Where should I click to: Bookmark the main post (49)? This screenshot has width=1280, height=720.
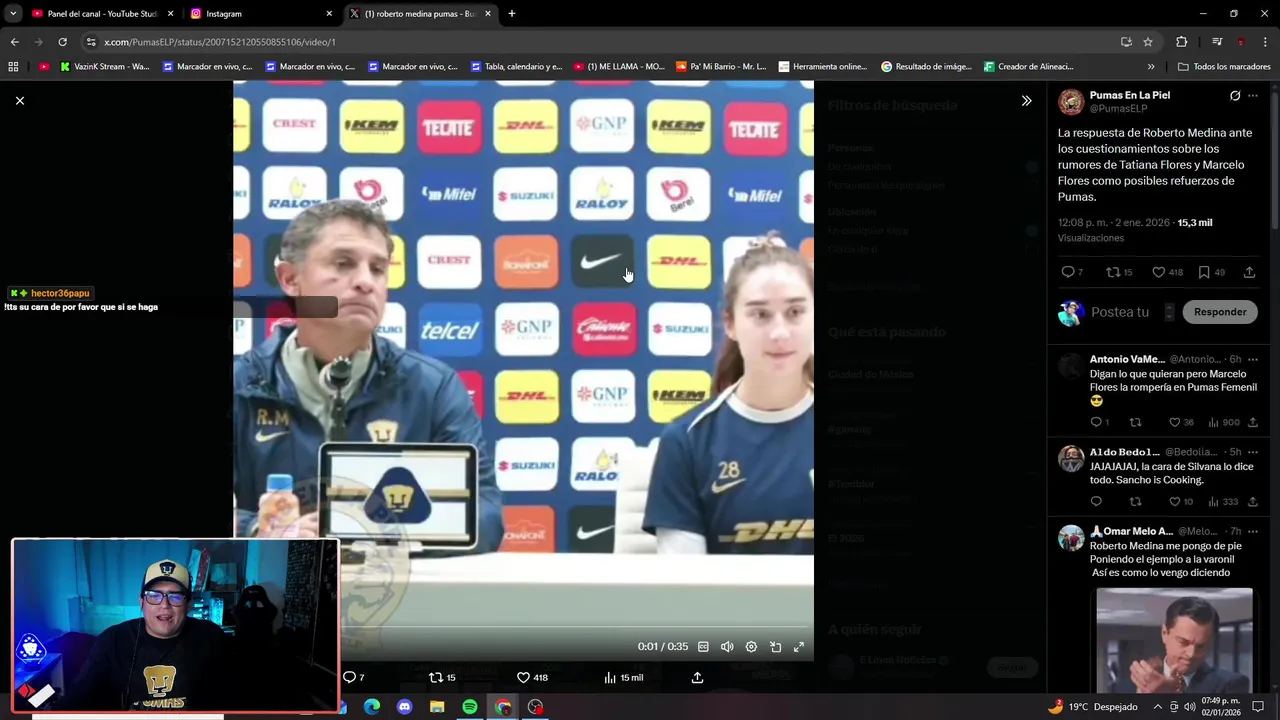pyautogui.click(x=1210, y=272)
